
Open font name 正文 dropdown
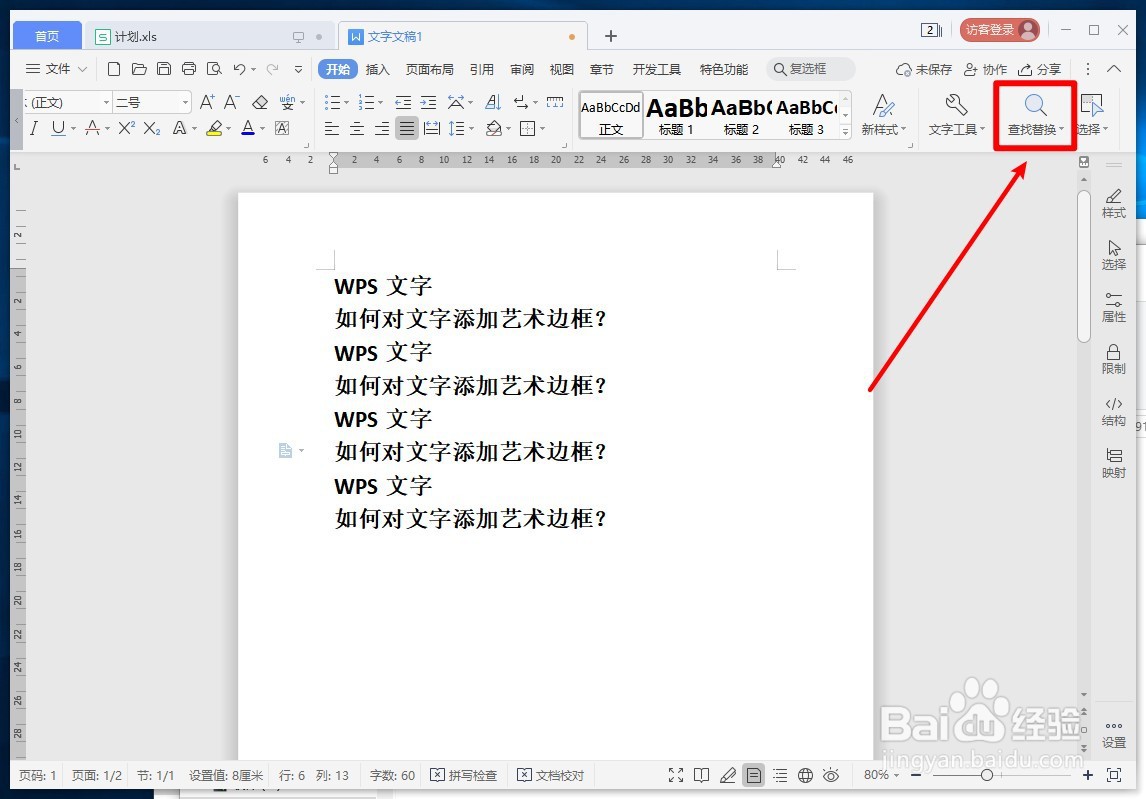[x=106, y=102]
